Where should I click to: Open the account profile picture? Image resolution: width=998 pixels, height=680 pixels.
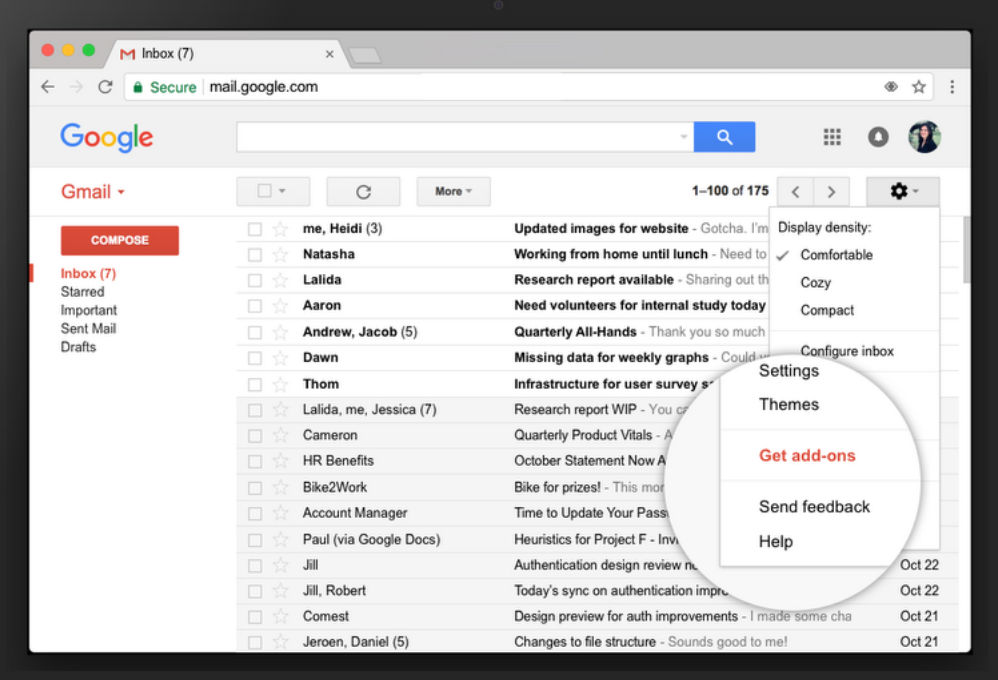click(924, 137)
